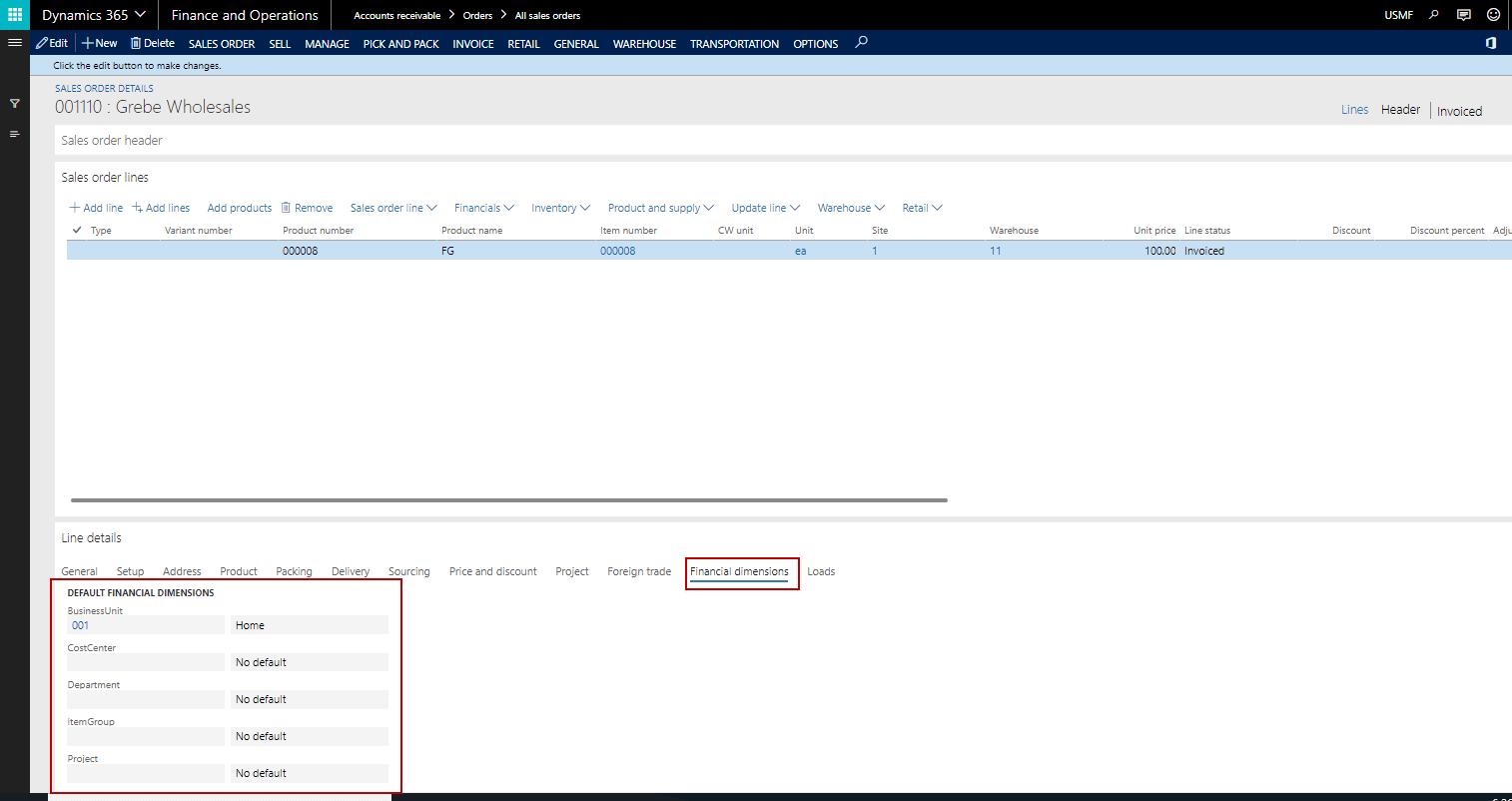
Task: Click the horizontal scrollbar under the grid
Action: [x=509, y=499]
